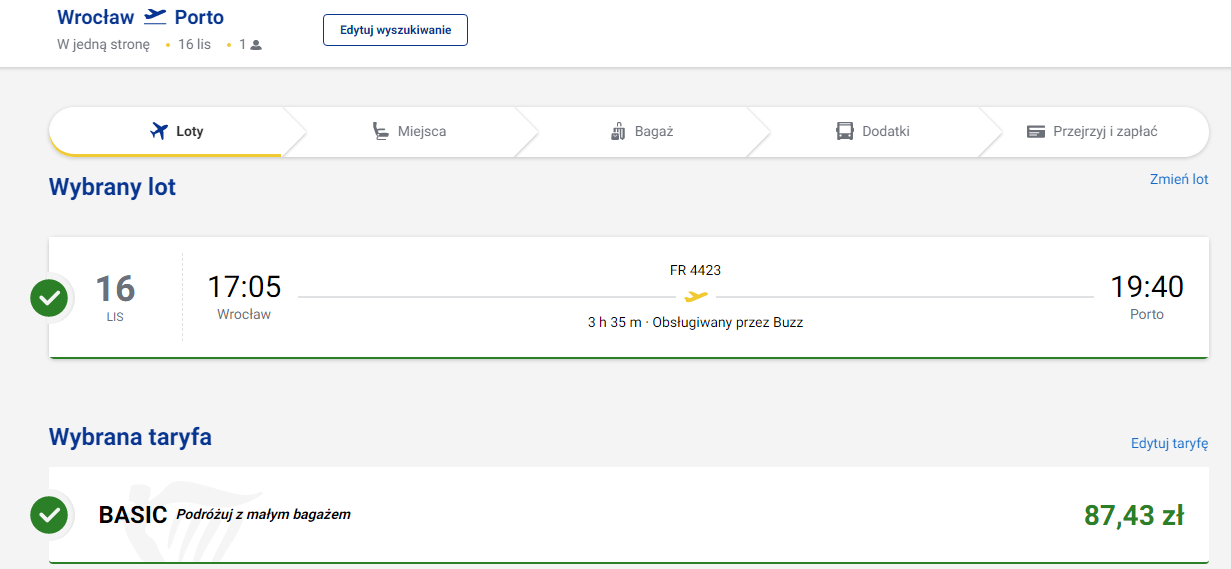The width and height of the screenshot is (1231, 569).
Task: Open the Przejrzyj i zapłać step
Action: coord(1092,131)
